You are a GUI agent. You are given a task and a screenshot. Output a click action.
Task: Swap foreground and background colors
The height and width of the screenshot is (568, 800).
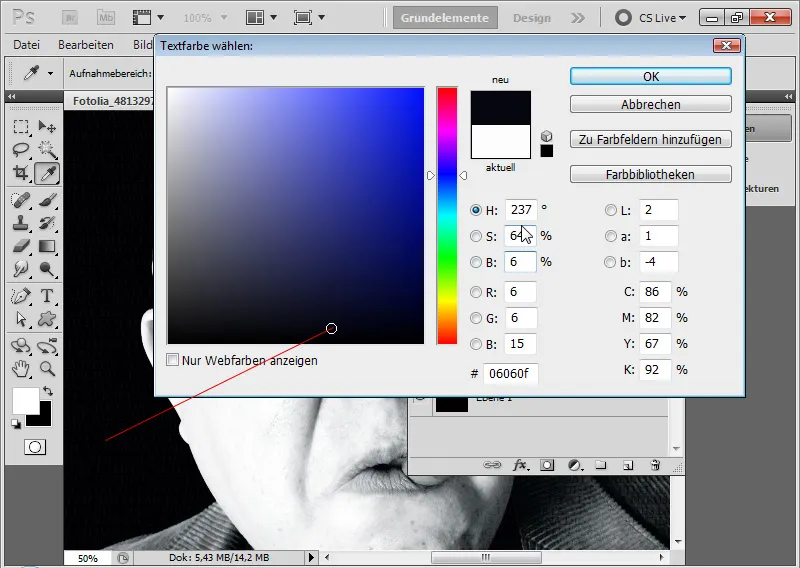point(48,391)
